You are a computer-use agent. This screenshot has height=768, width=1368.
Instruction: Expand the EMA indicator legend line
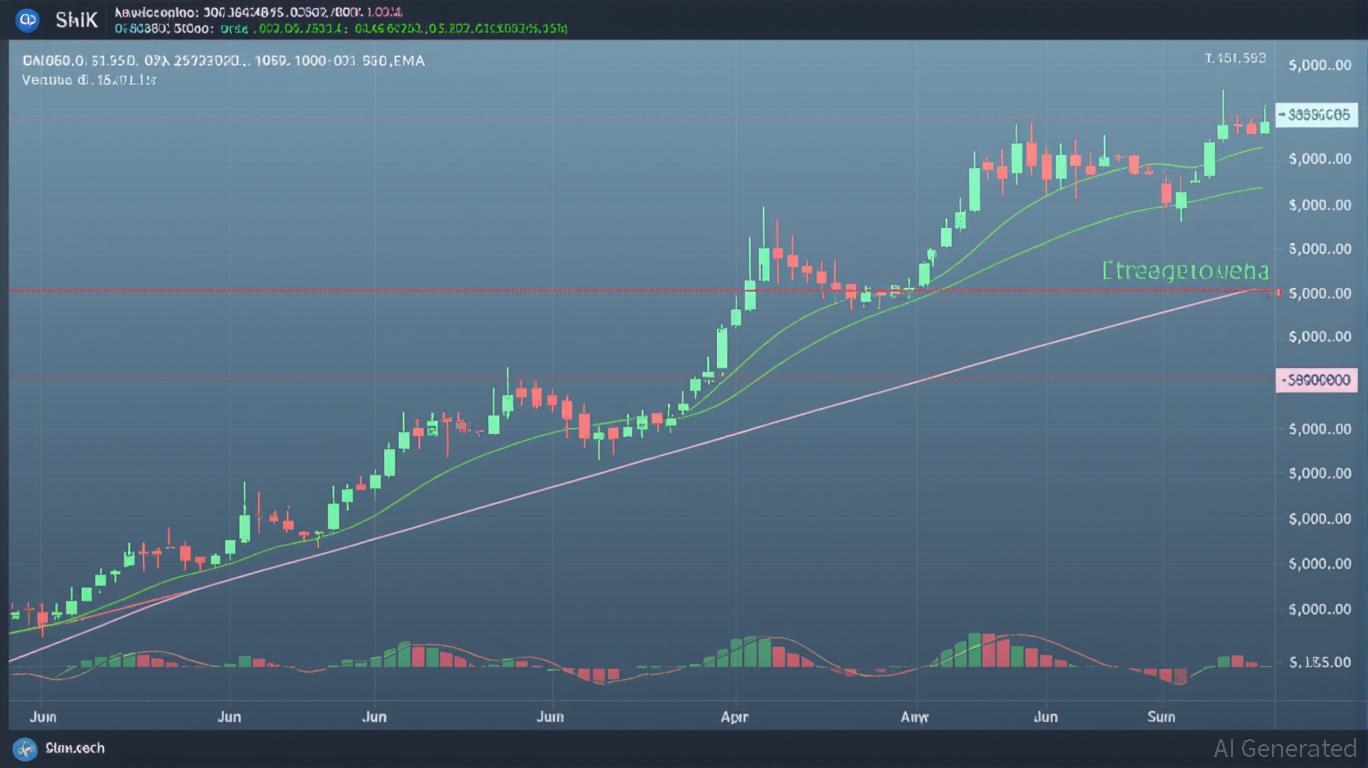(x=223, y=61)
